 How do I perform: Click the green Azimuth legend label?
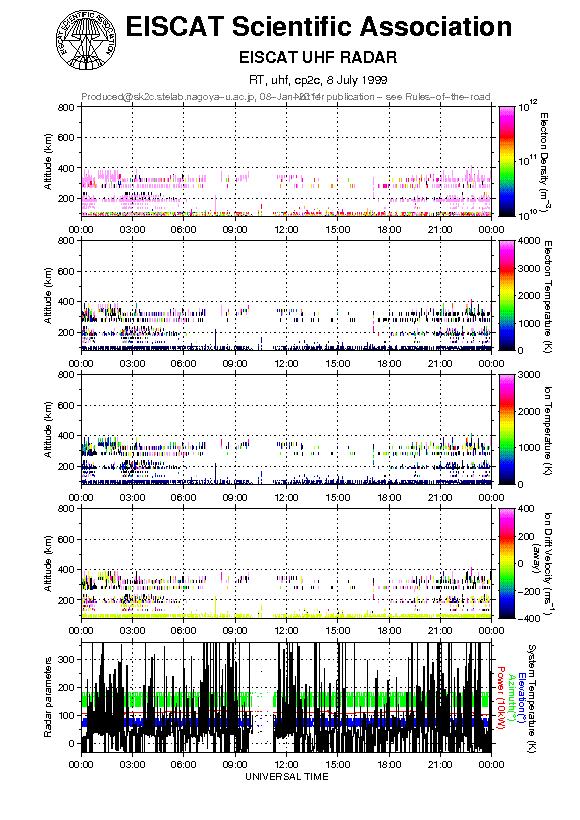tap(511, 698)
